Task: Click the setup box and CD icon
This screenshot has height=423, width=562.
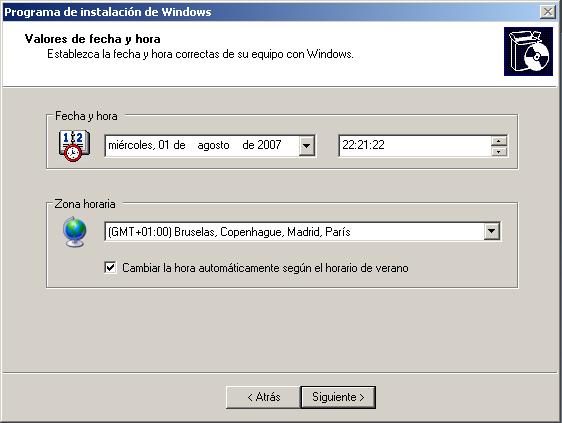Action: tap(528, 52)
